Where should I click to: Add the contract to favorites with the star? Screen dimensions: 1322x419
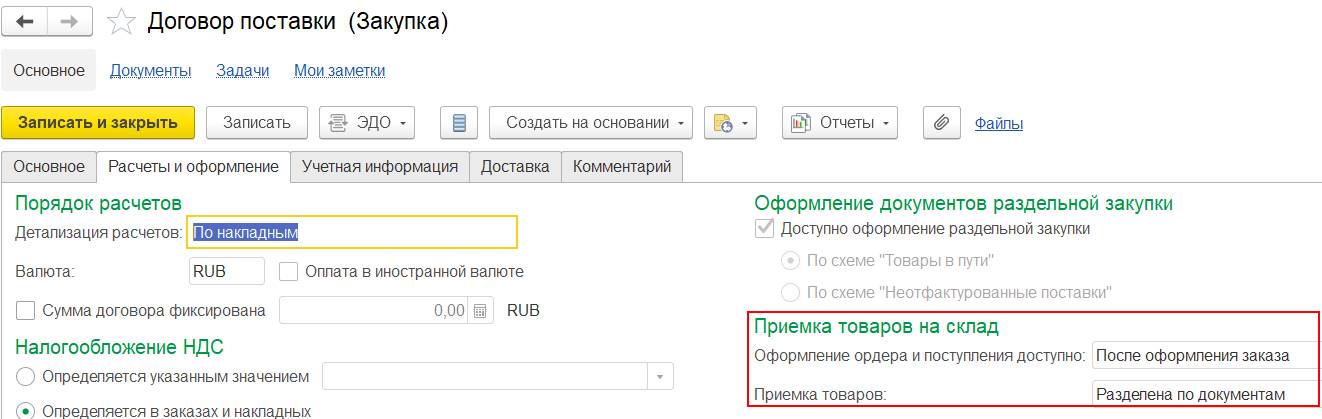coord(120,23)
